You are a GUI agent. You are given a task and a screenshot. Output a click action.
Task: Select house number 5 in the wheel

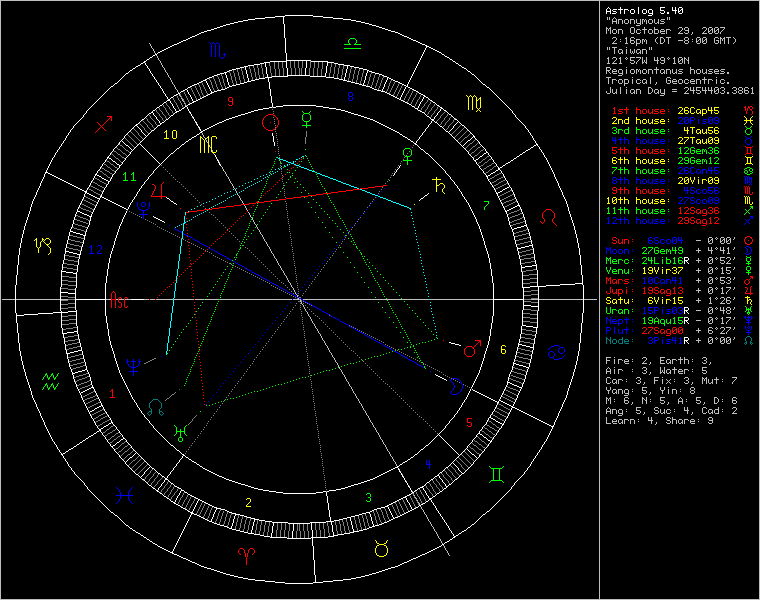[469, 423]
